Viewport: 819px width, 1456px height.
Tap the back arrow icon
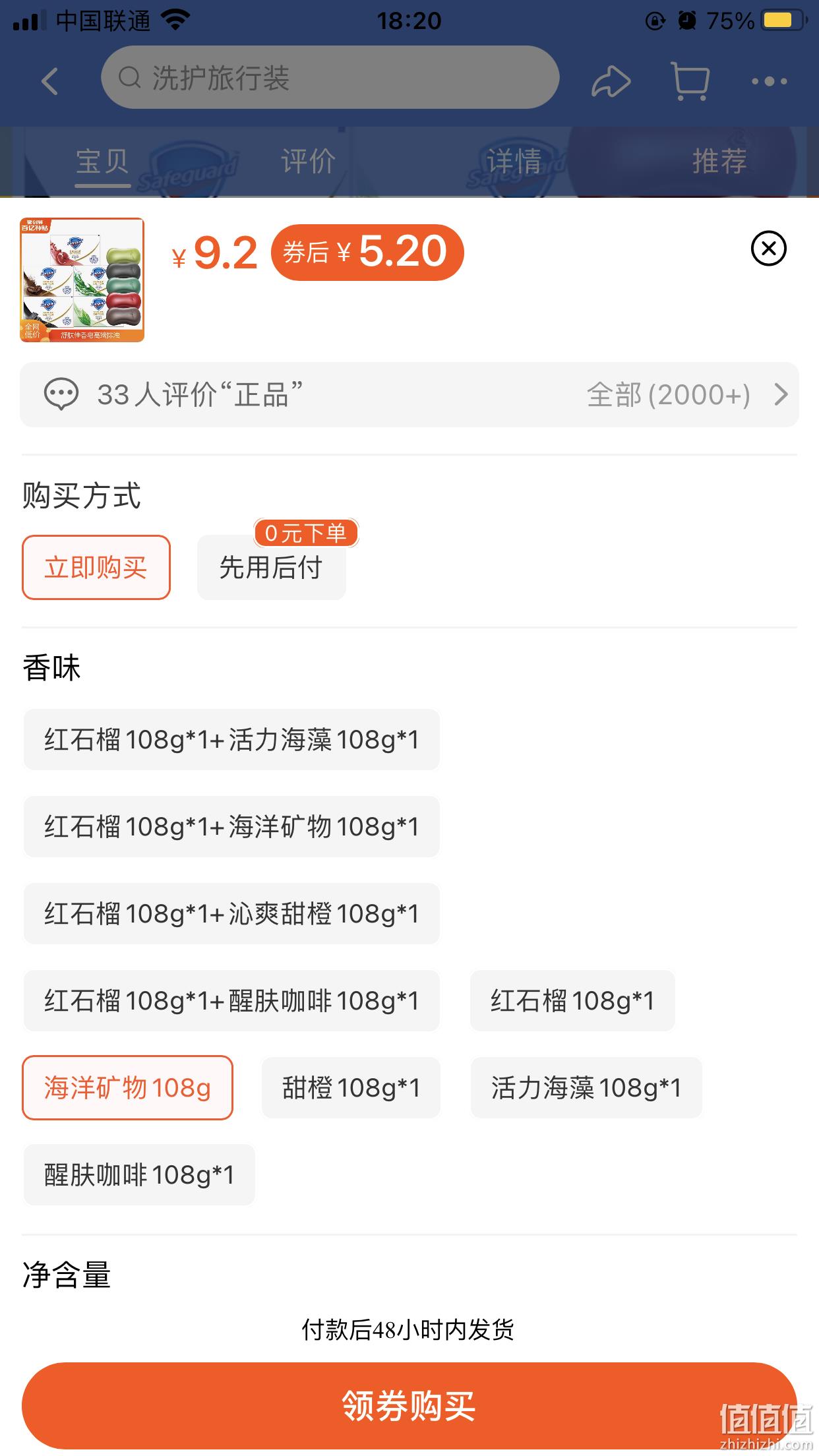(x=50, y=81)
